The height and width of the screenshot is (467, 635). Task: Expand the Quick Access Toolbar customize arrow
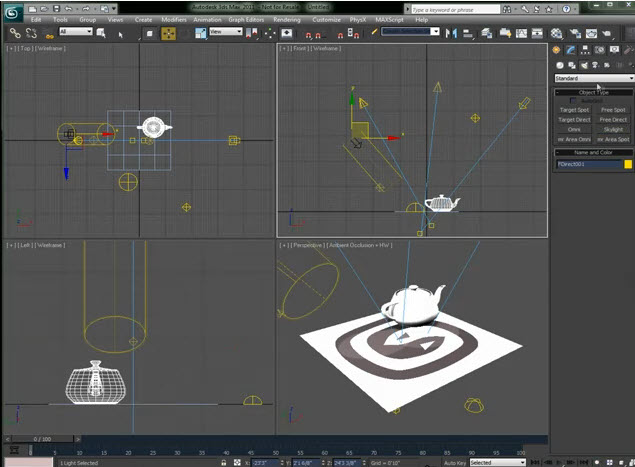(114, 9)
